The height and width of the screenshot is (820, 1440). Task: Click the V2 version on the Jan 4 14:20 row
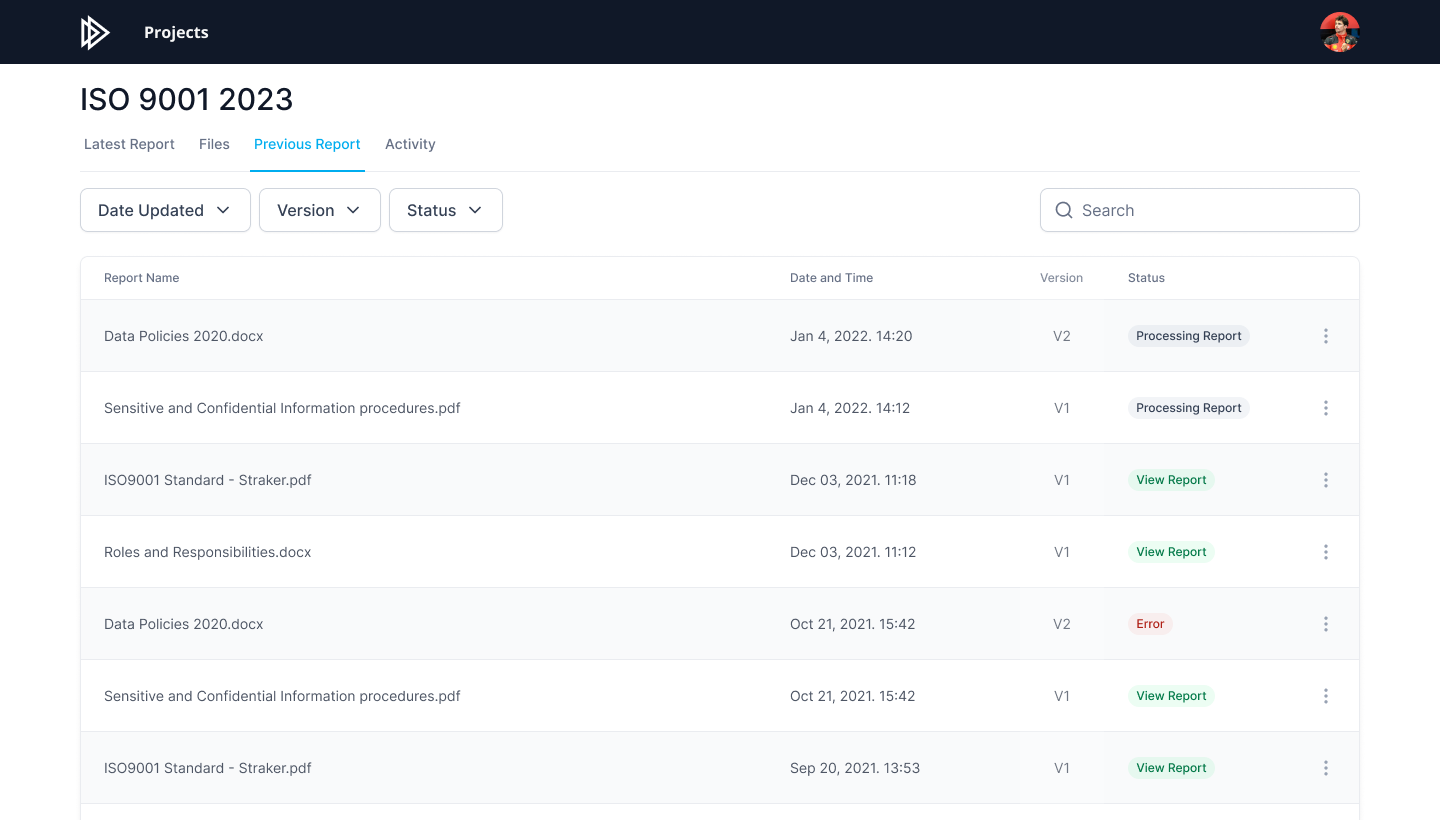1062,336
